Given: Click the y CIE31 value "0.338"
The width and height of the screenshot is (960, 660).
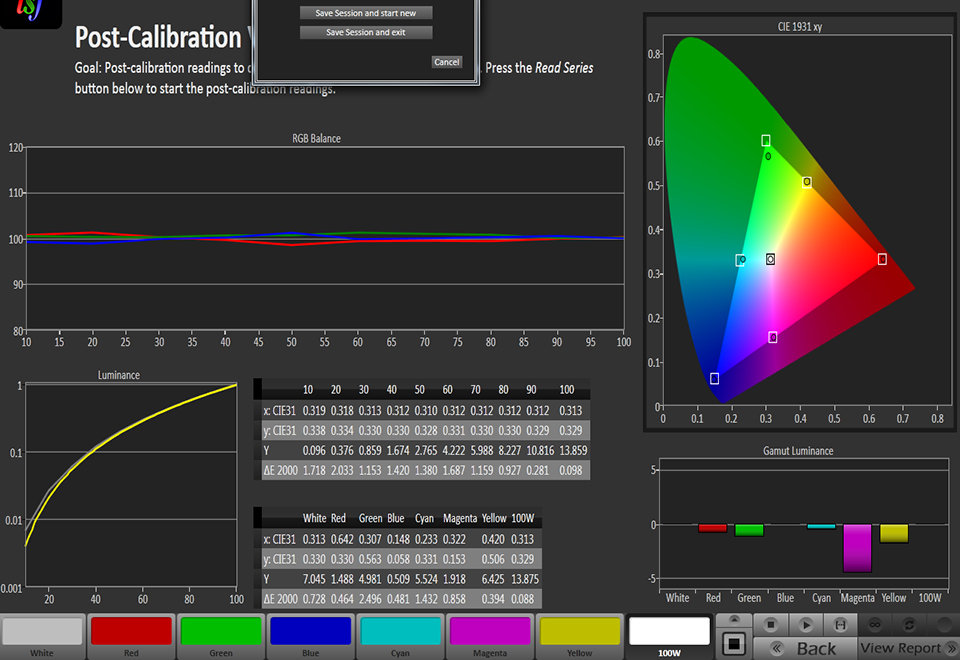Looking at the screenshot, I should click(x=314, y=430).
